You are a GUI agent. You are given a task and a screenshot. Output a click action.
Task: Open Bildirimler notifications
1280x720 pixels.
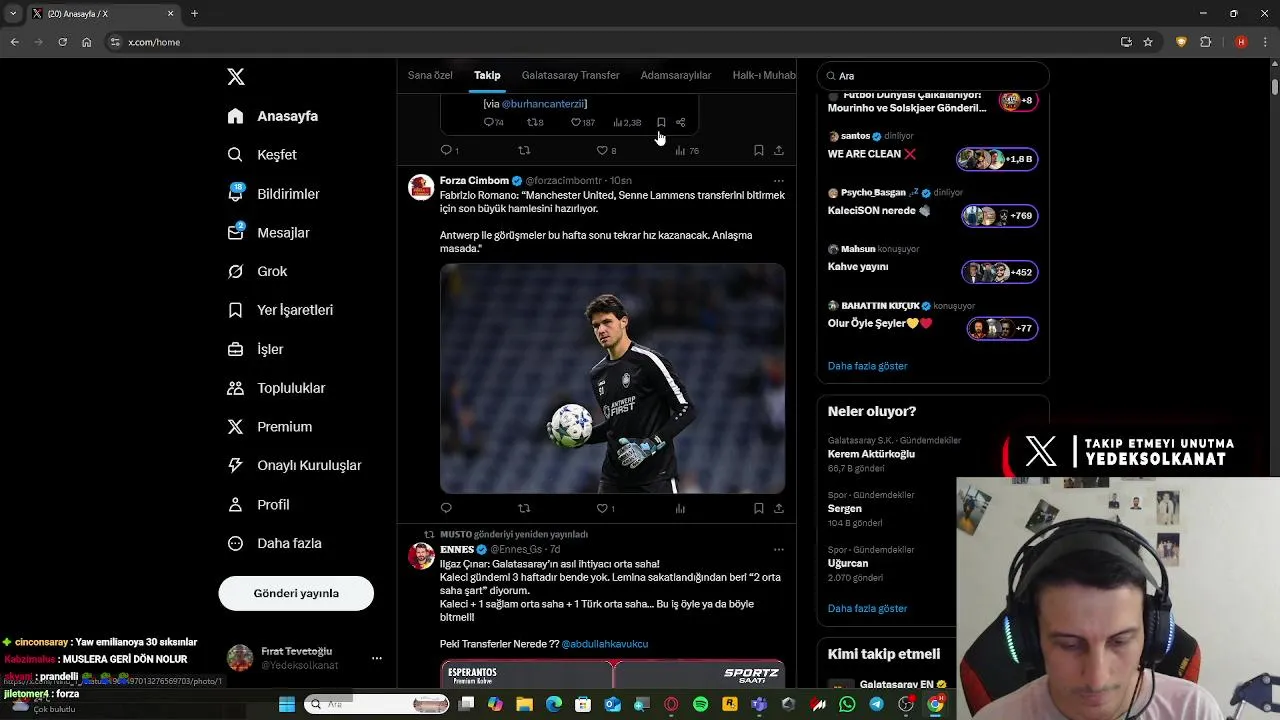274,194
